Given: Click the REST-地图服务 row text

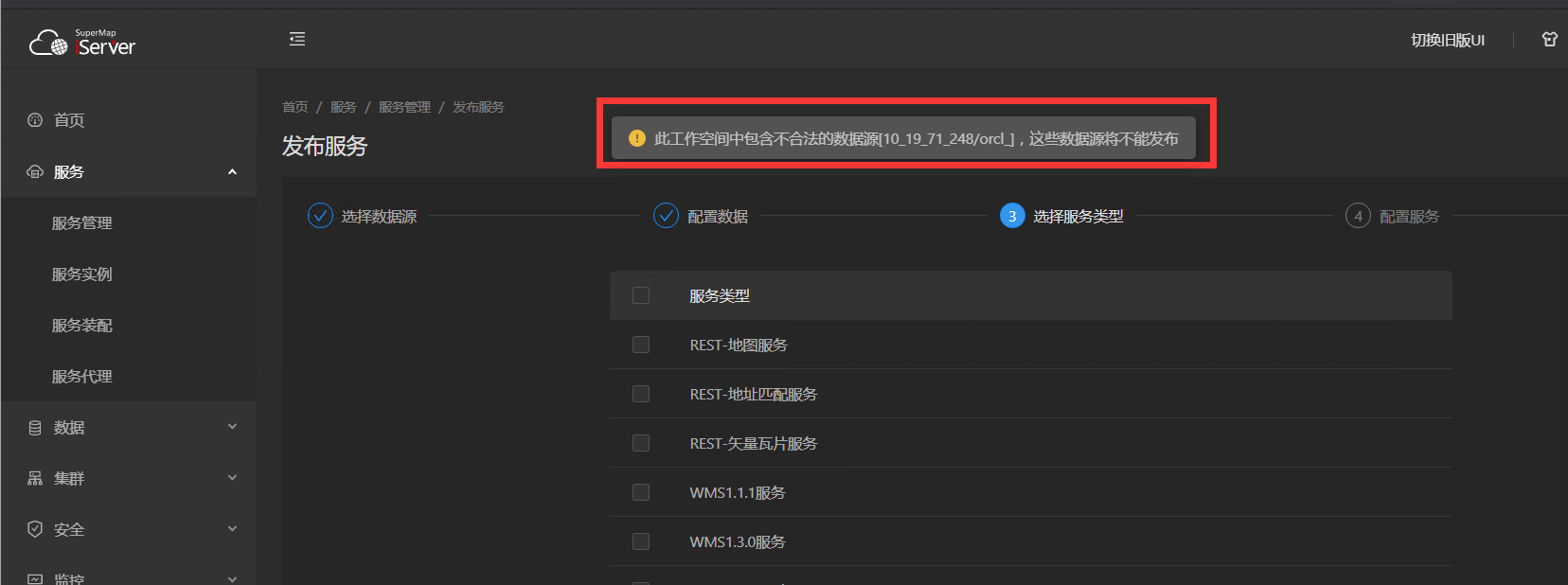Looking at the screenshot, I should tap(739, 346).
